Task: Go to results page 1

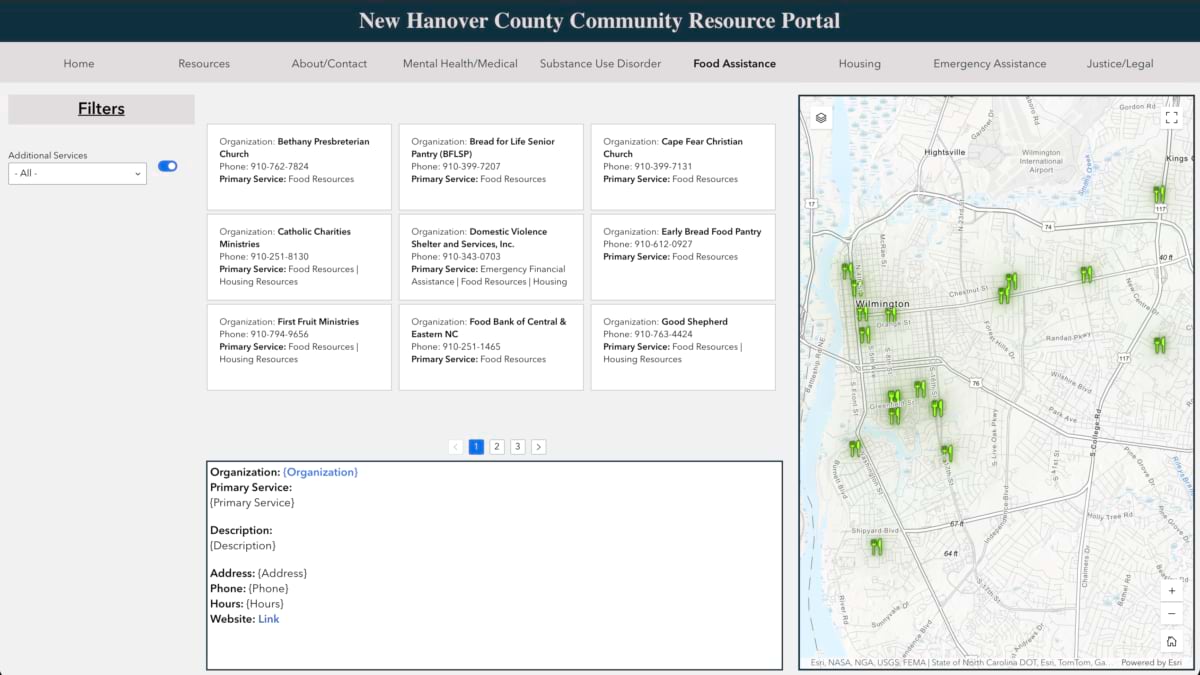Action: click(x=476, y=447)
